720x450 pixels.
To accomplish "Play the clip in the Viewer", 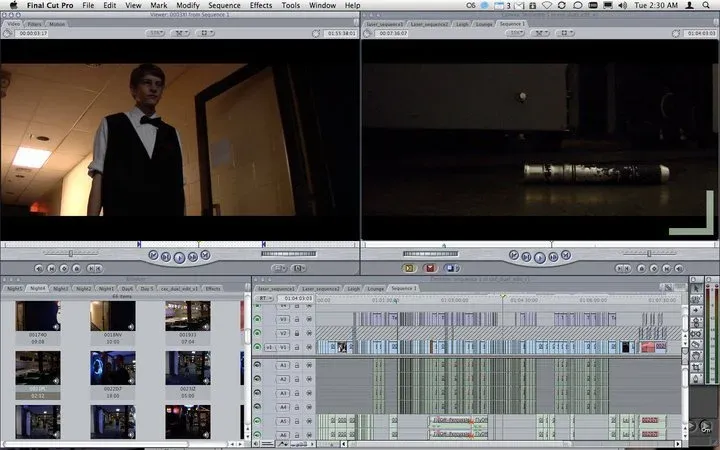I will 180,257.
